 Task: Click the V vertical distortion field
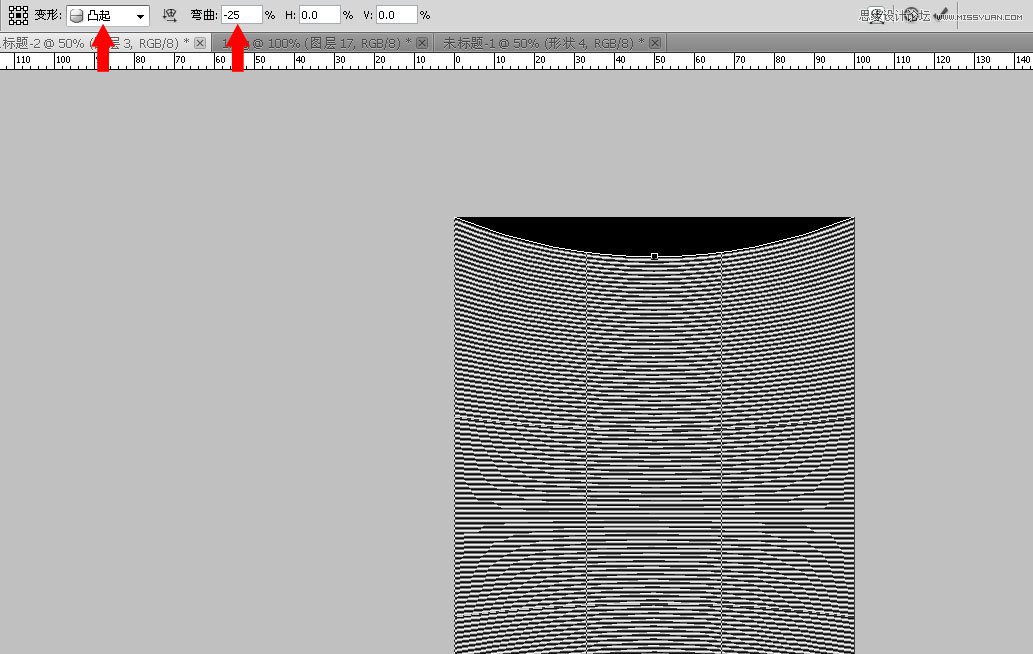tap(397, 14)
